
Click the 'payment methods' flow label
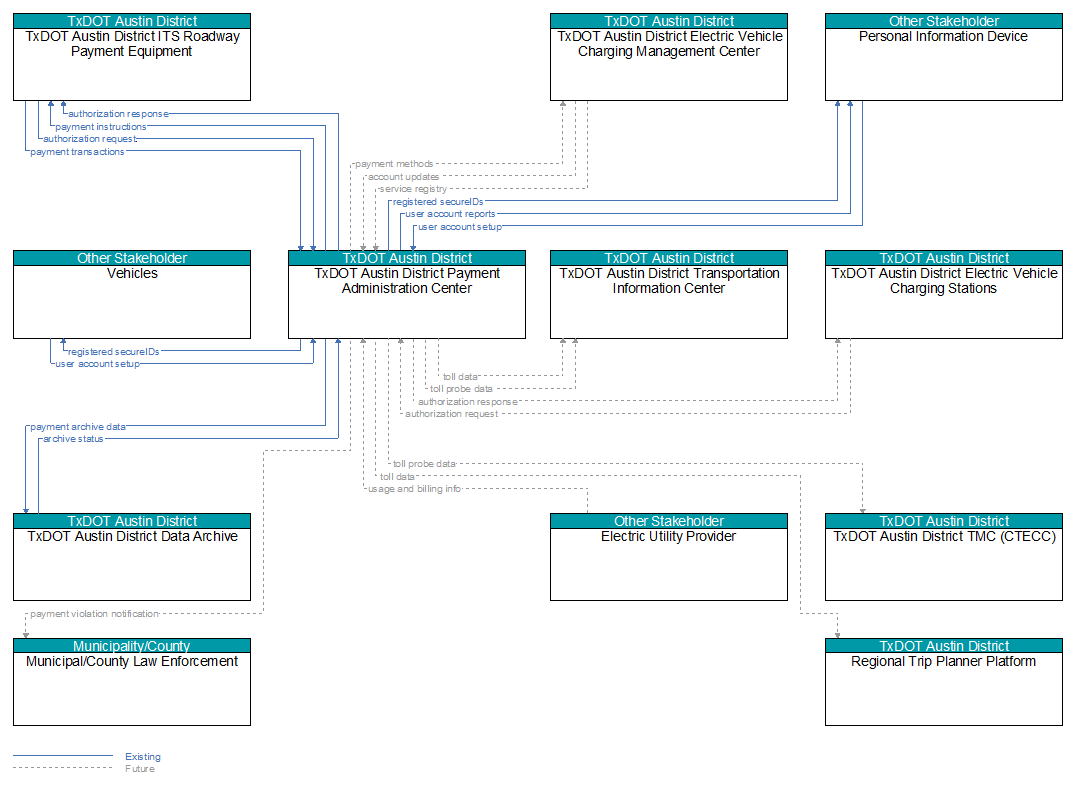[x=394, y=164]
